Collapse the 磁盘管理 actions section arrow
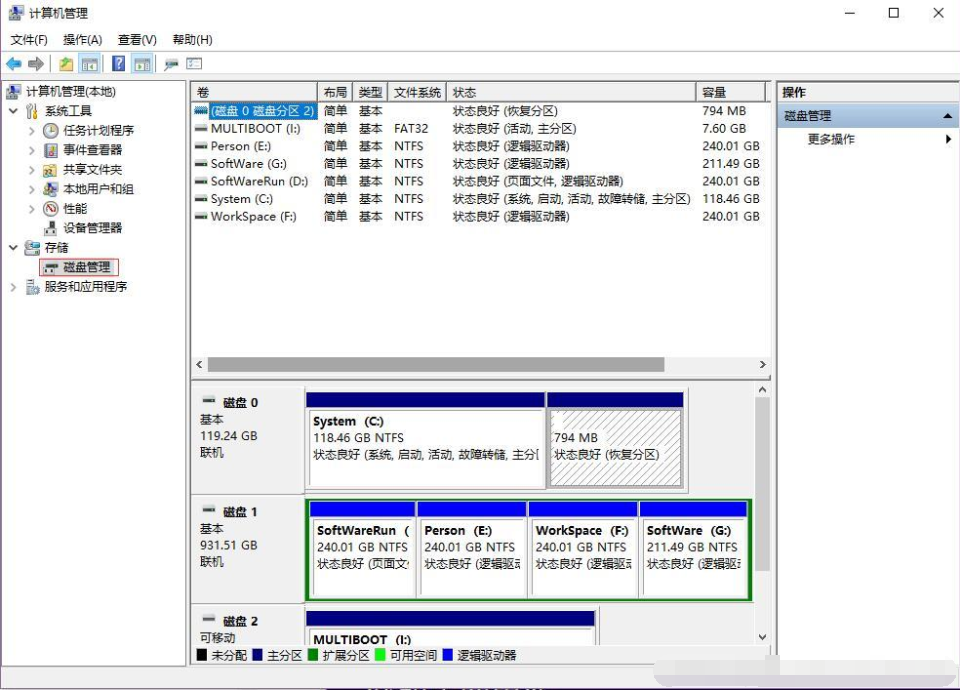960x692 pixels. [x=947, y=116]
